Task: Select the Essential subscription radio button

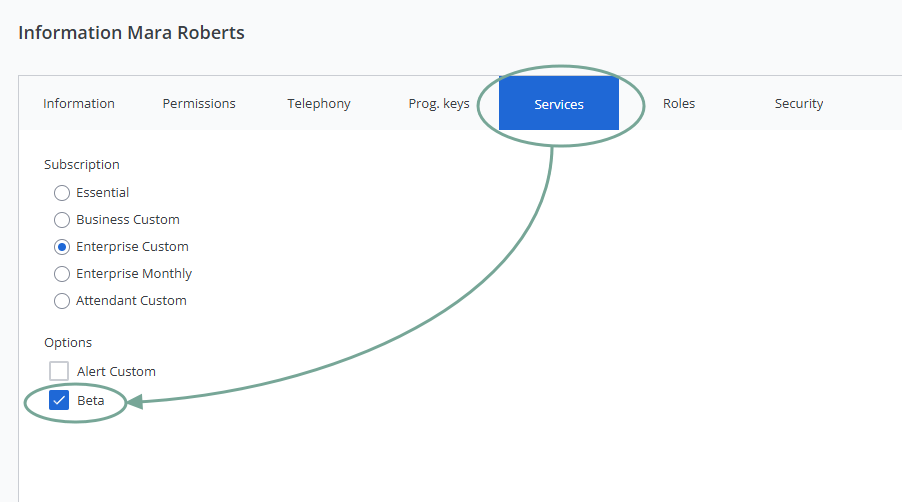Action: (62, 193)
